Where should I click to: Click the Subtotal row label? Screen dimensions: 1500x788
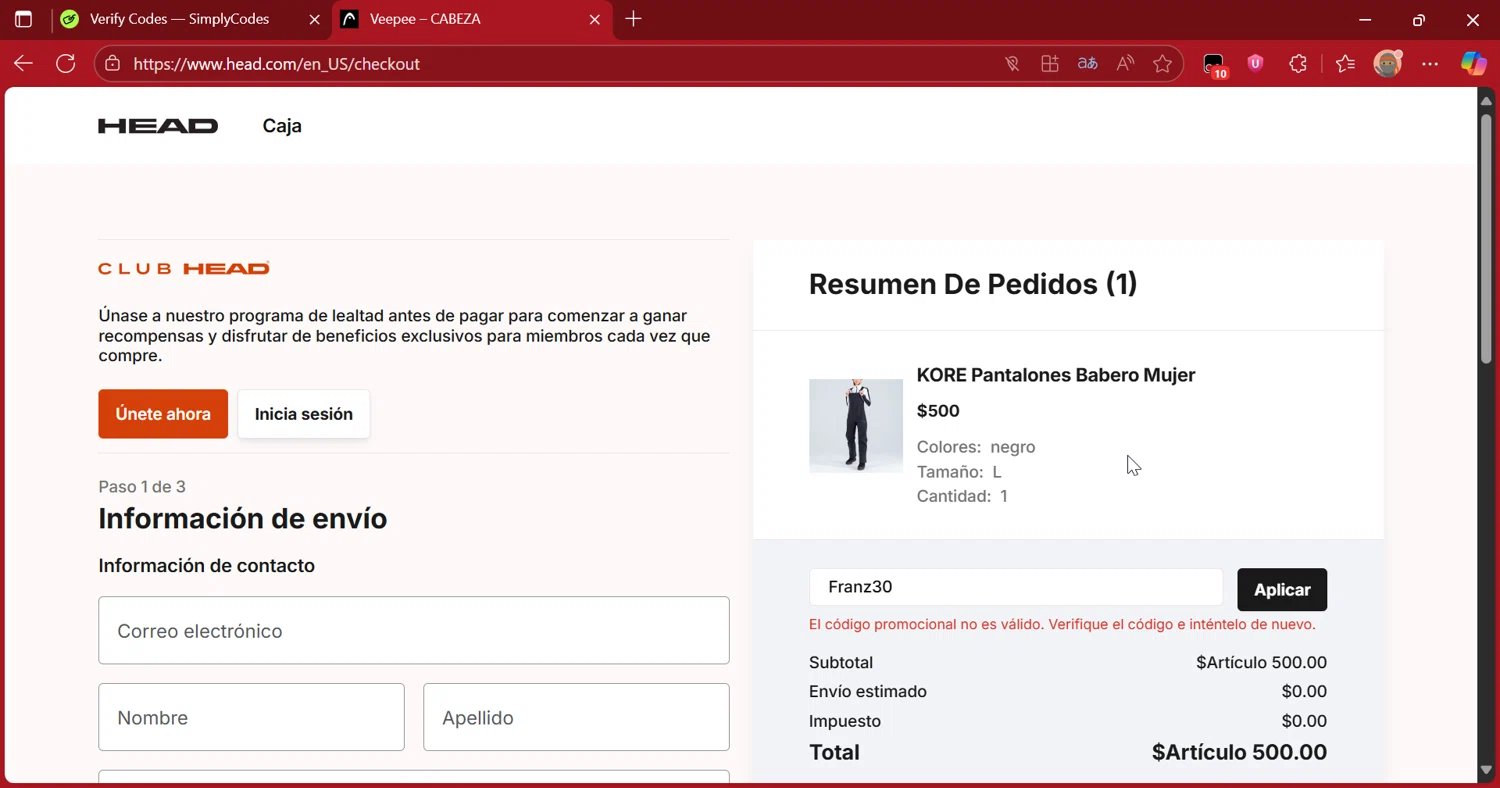point(841,662)
